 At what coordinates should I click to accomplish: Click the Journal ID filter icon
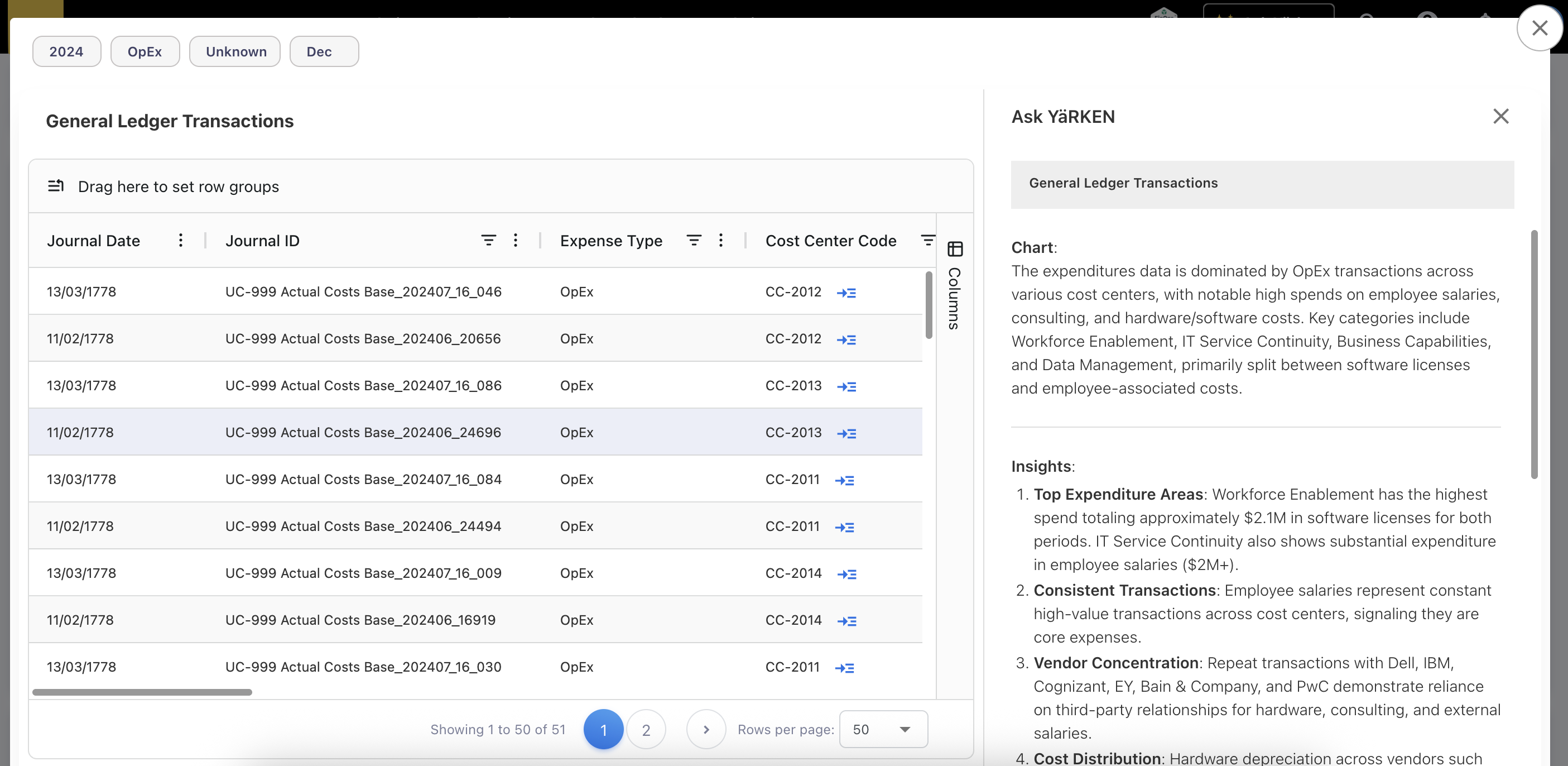(488, 241)
